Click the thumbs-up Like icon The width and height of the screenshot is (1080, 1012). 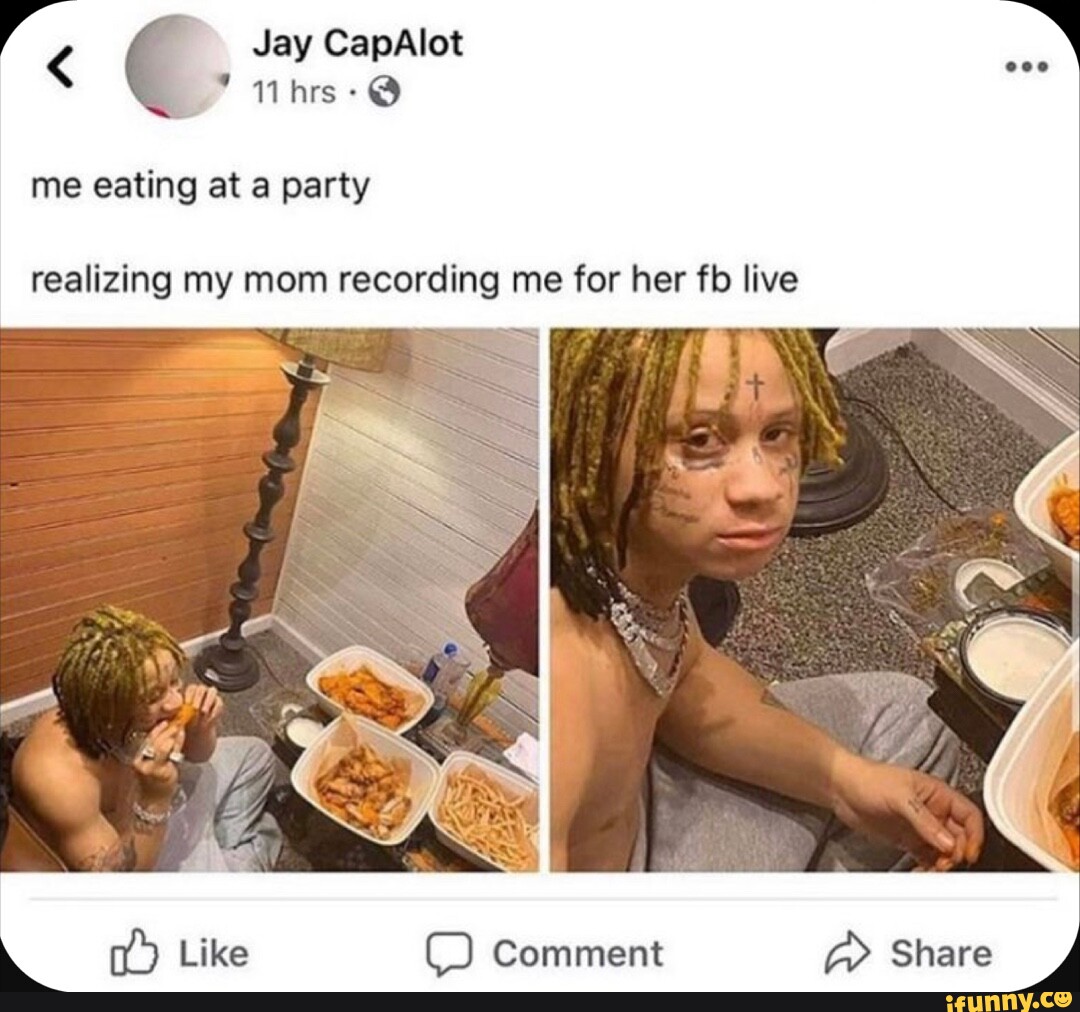[x=134, y=953]
